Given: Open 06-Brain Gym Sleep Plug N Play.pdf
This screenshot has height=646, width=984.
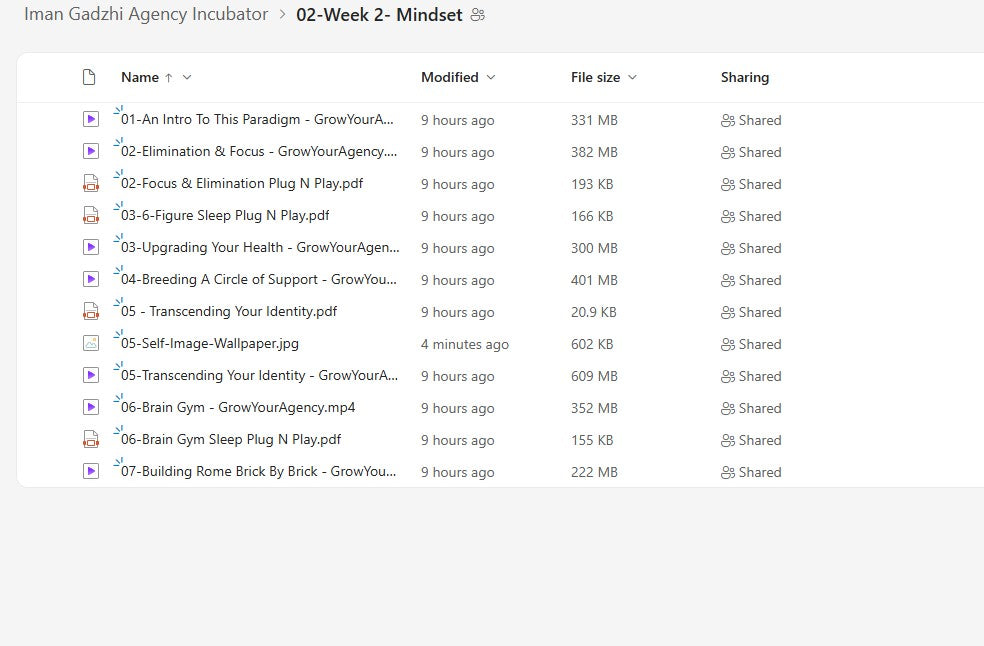Looking at the screenshot, I should 231,440.
